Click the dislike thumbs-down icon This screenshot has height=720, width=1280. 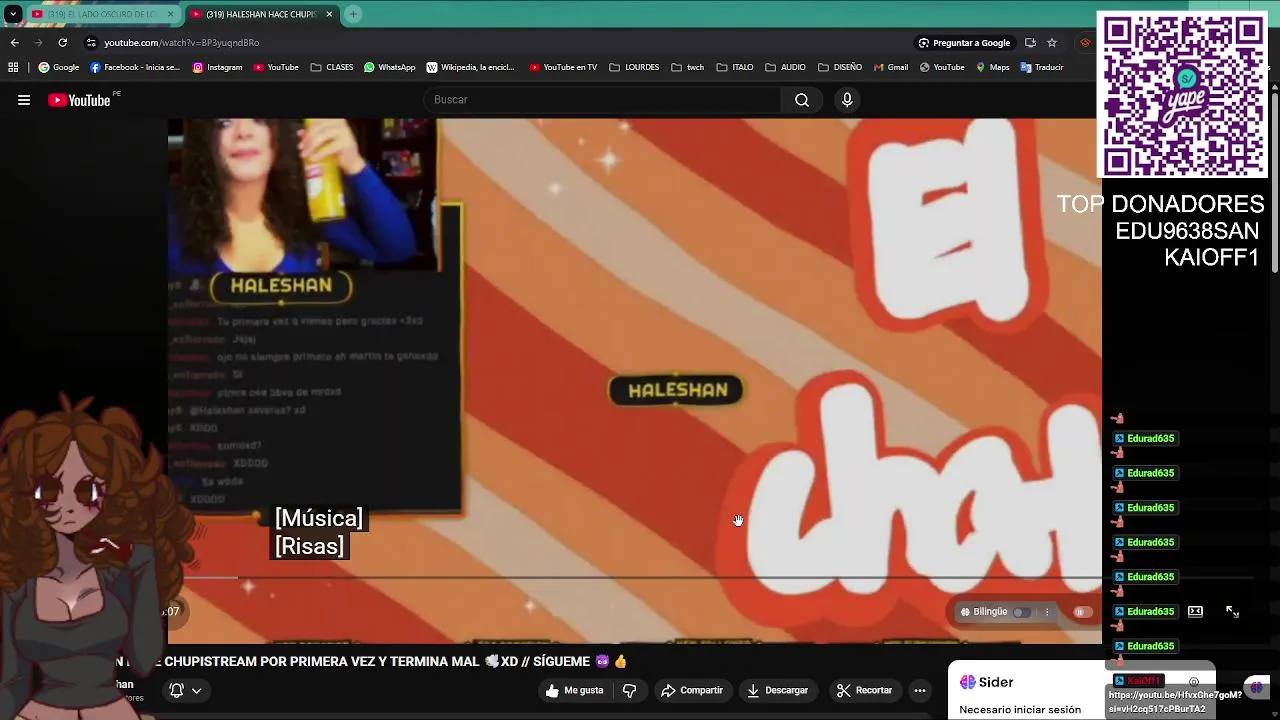point(629,690)
